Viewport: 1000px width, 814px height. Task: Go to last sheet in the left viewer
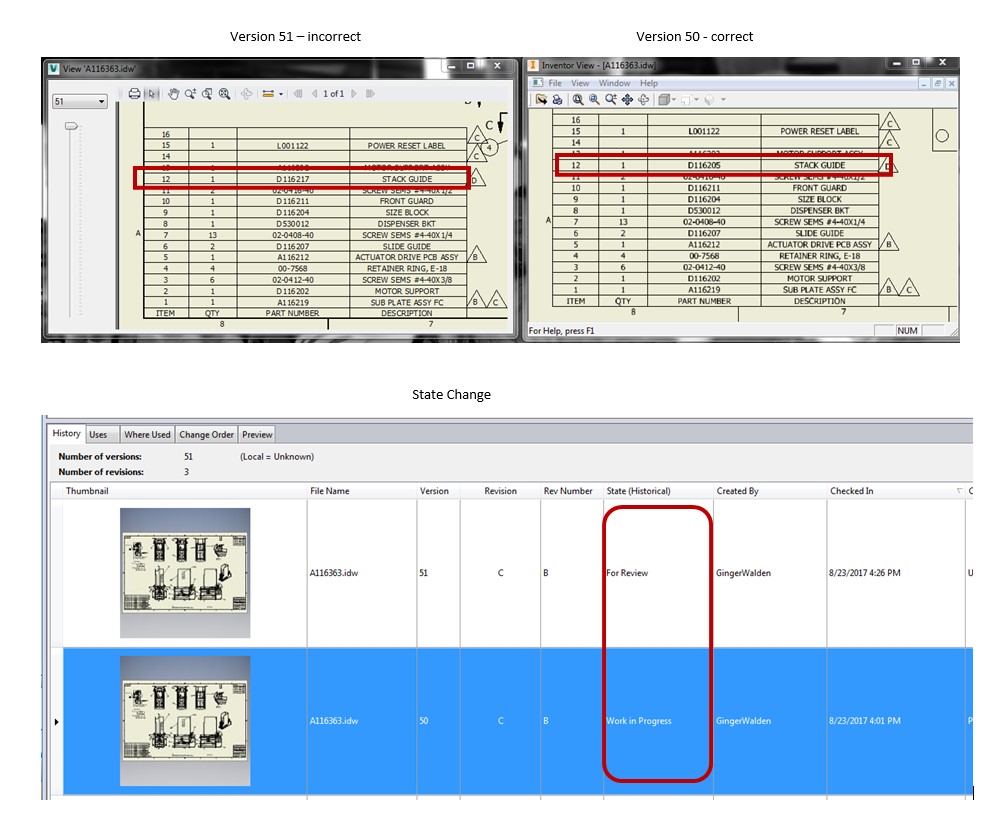coord(370,94)
